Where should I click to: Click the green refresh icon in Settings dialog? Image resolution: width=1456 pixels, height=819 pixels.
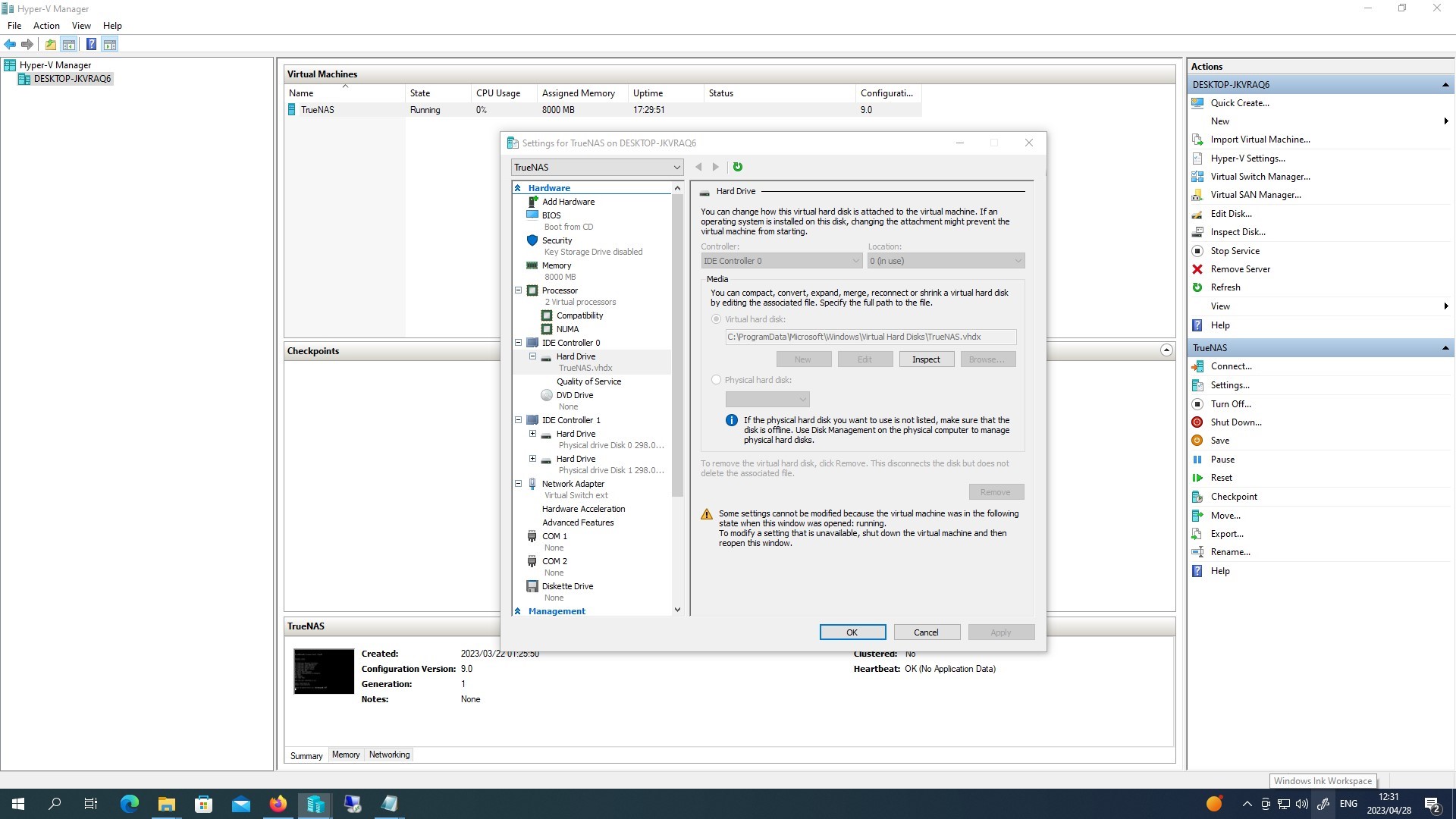click(737, 167)
